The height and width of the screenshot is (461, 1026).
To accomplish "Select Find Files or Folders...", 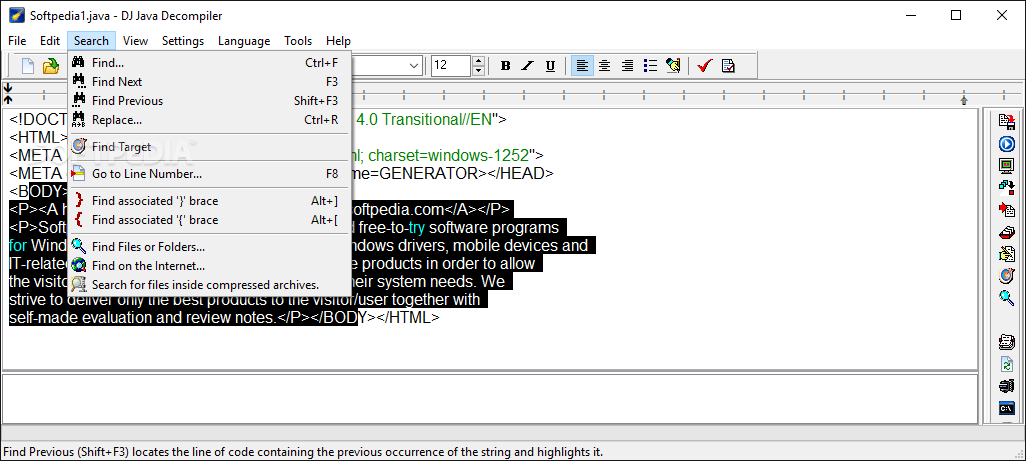I will [209, 247].
